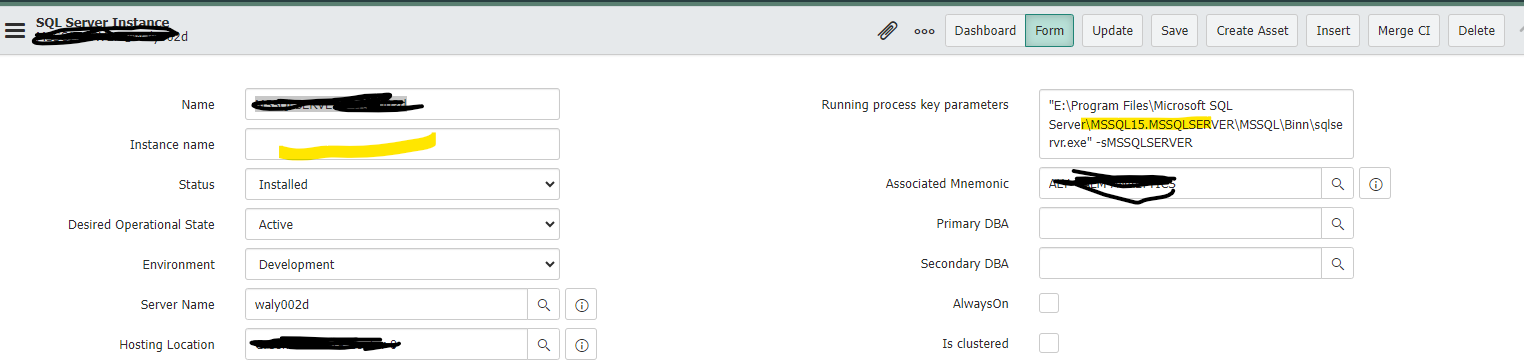Switch to the Dashboard view tab
Image resolution: width=1524 pixels, height=362 pixels.
[985, 30]
